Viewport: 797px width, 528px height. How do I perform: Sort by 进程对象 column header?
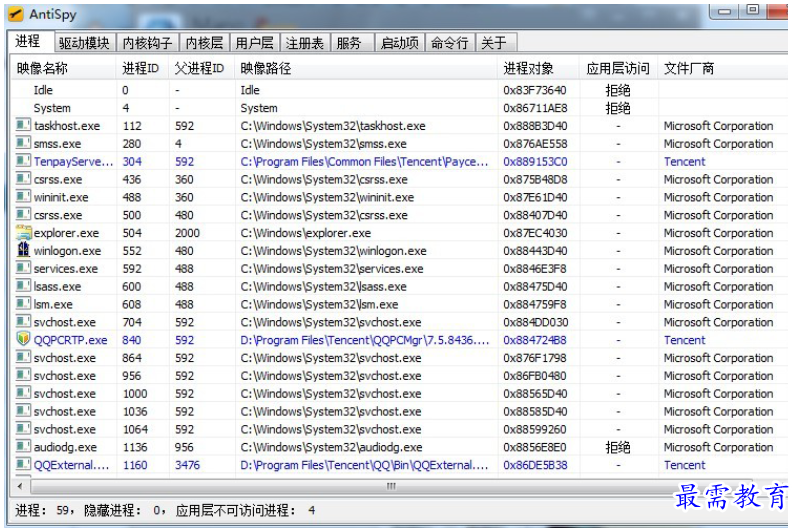(x=539, y=68)
